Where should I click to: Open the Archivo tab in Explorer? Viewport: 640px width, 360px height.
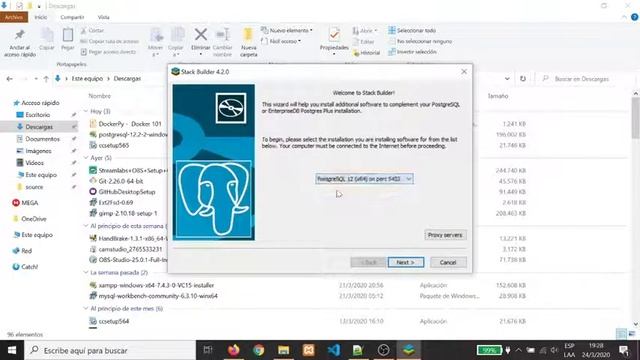click(14, 17)
